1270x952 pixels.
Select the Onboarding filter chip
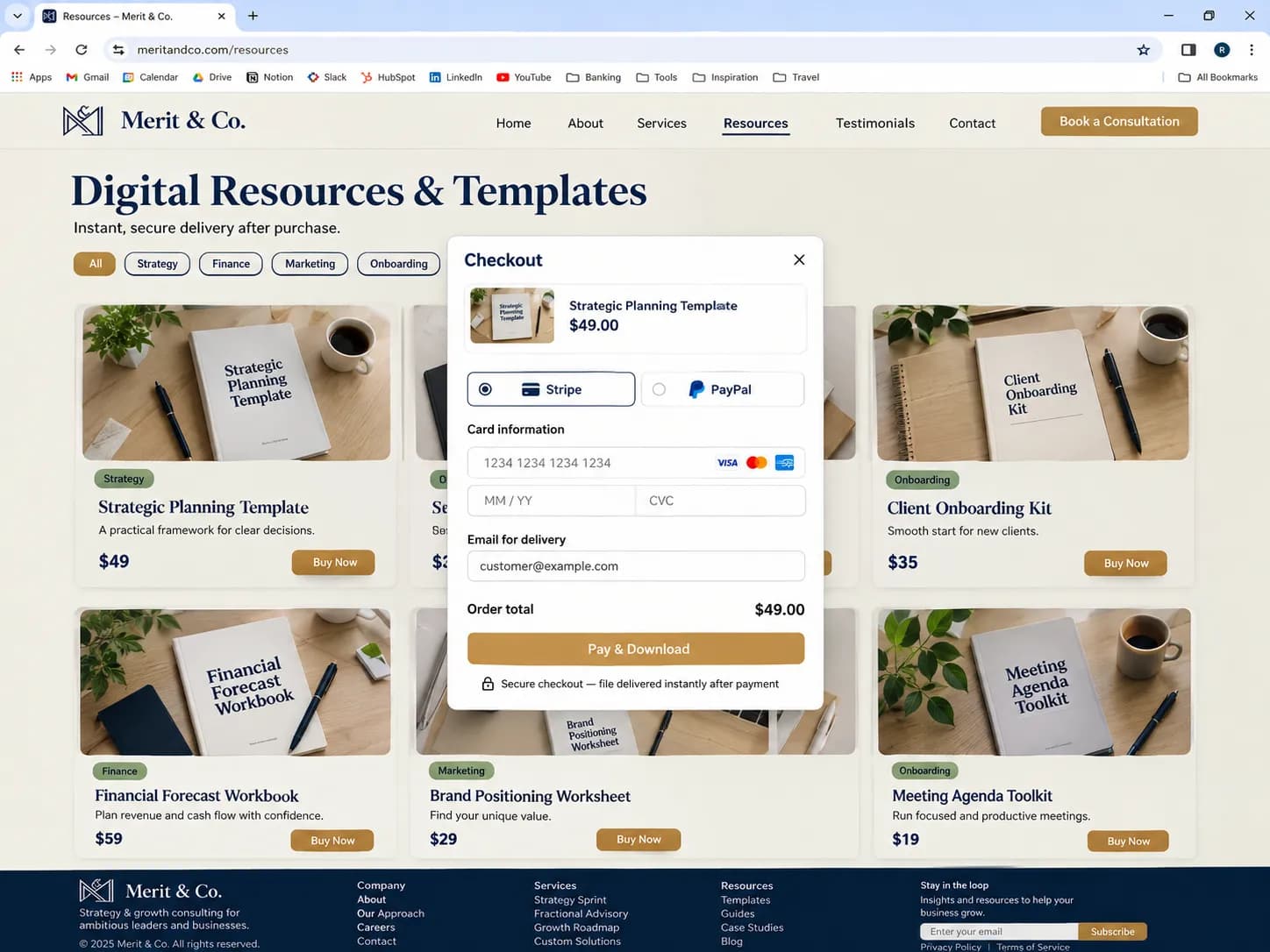(399, 264)
